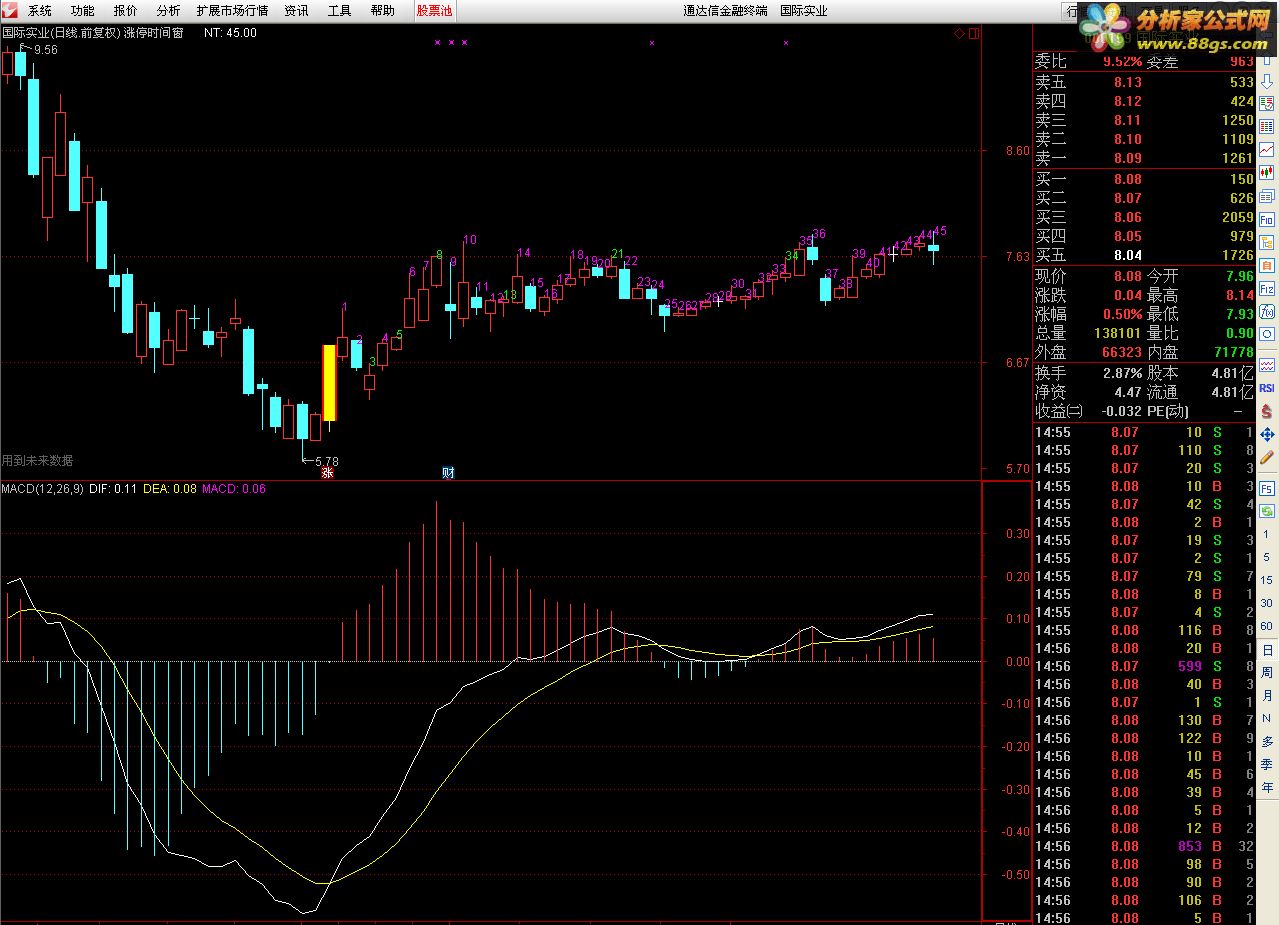1279x925 pixels.
Task: Click the 收益(三) row label
Action: (x=1059, y=411)
